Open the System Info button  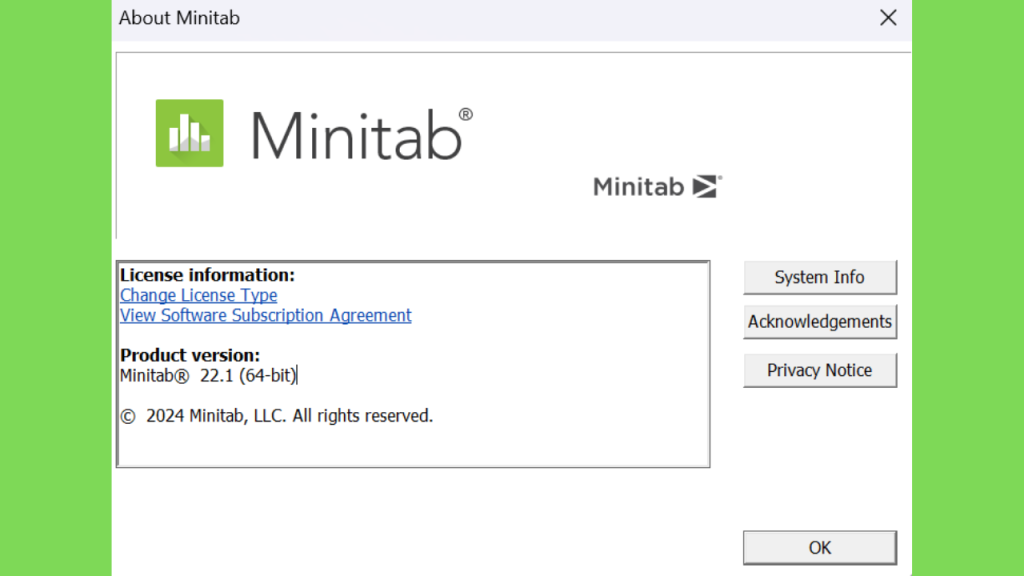tap(820, 277)
